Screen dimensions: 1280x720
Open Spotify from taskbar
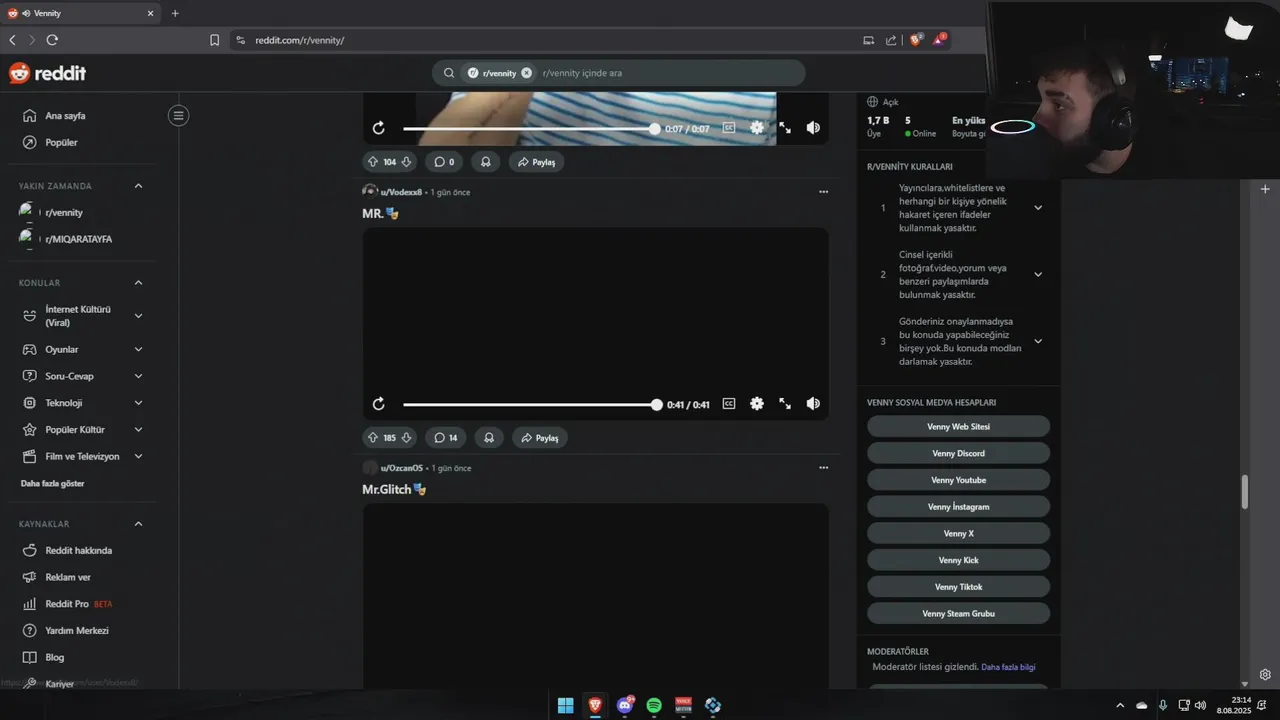[654, 705]
